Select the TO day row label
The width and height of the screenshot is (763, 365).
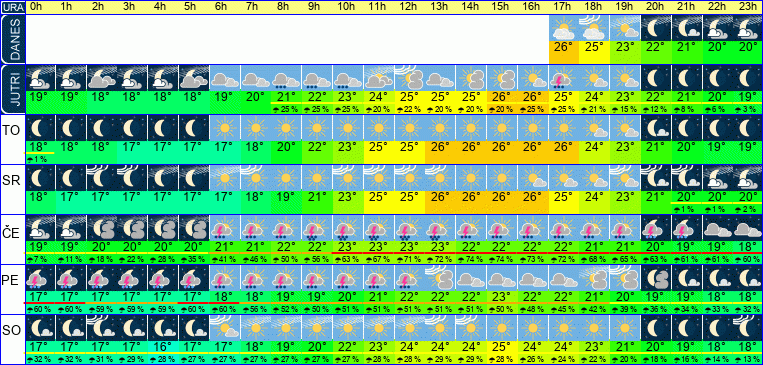point(12,131)
